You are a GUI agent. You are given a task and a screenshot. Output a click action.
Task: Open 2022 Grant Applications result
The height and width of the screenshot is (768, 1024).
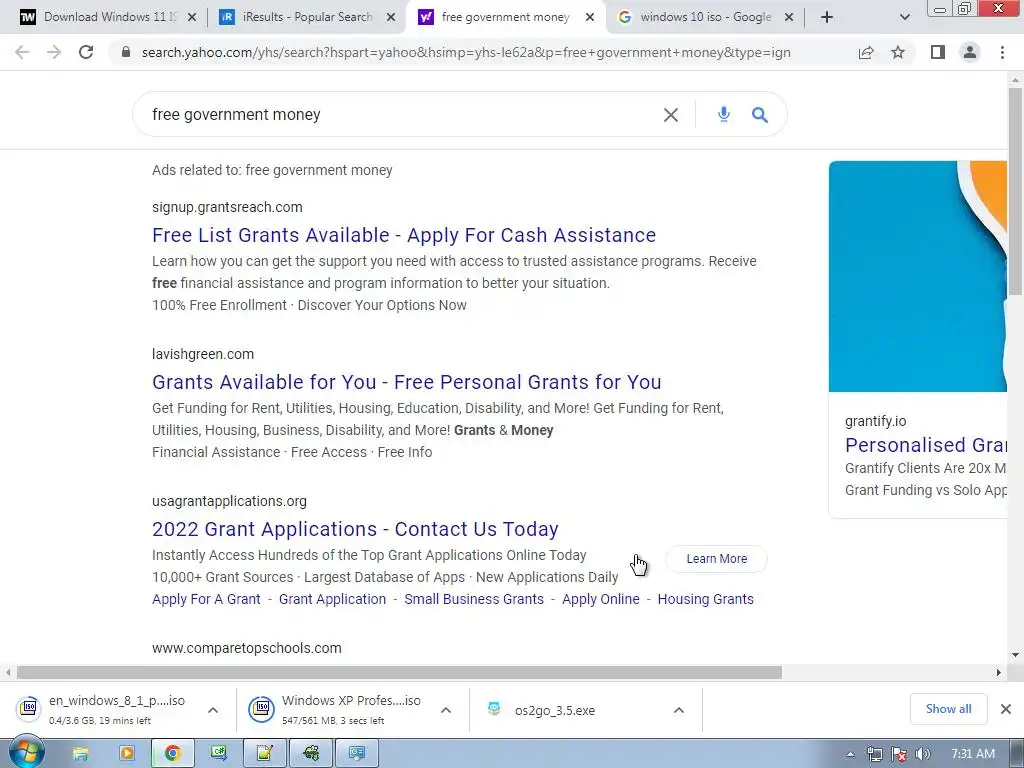[355, 529]
